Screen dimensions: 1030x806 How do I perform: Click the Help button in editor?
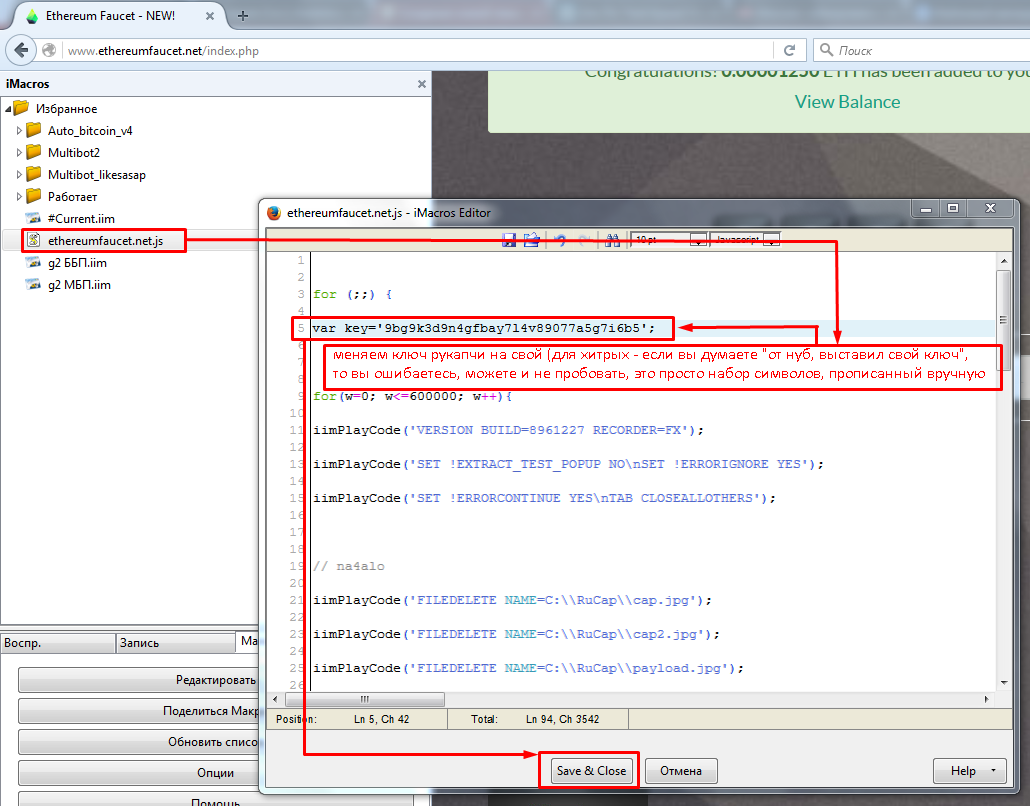tap(970, 771)
